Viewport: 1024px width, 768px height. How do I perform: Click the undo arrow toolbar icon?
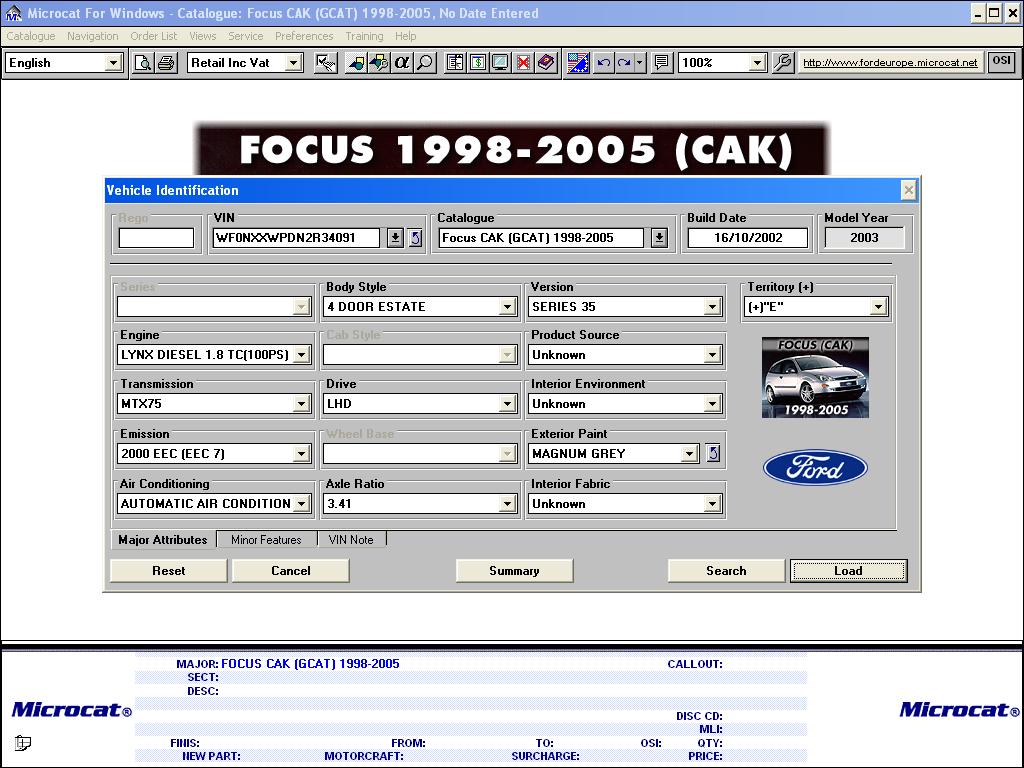[603, 62]
